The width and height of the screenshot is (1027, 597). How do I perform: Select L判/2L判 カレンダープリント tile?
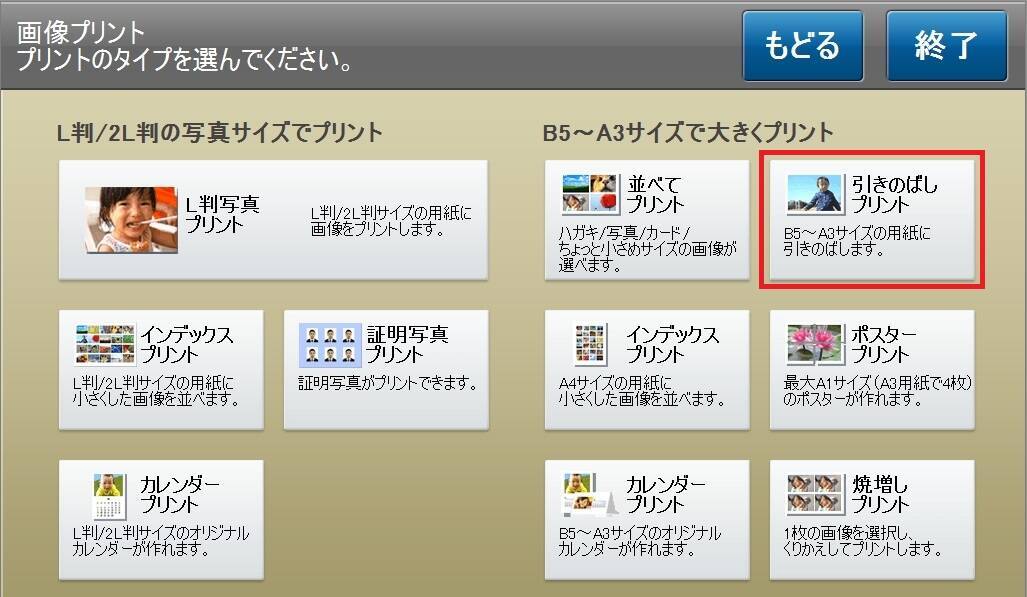[x=161, y=520]
